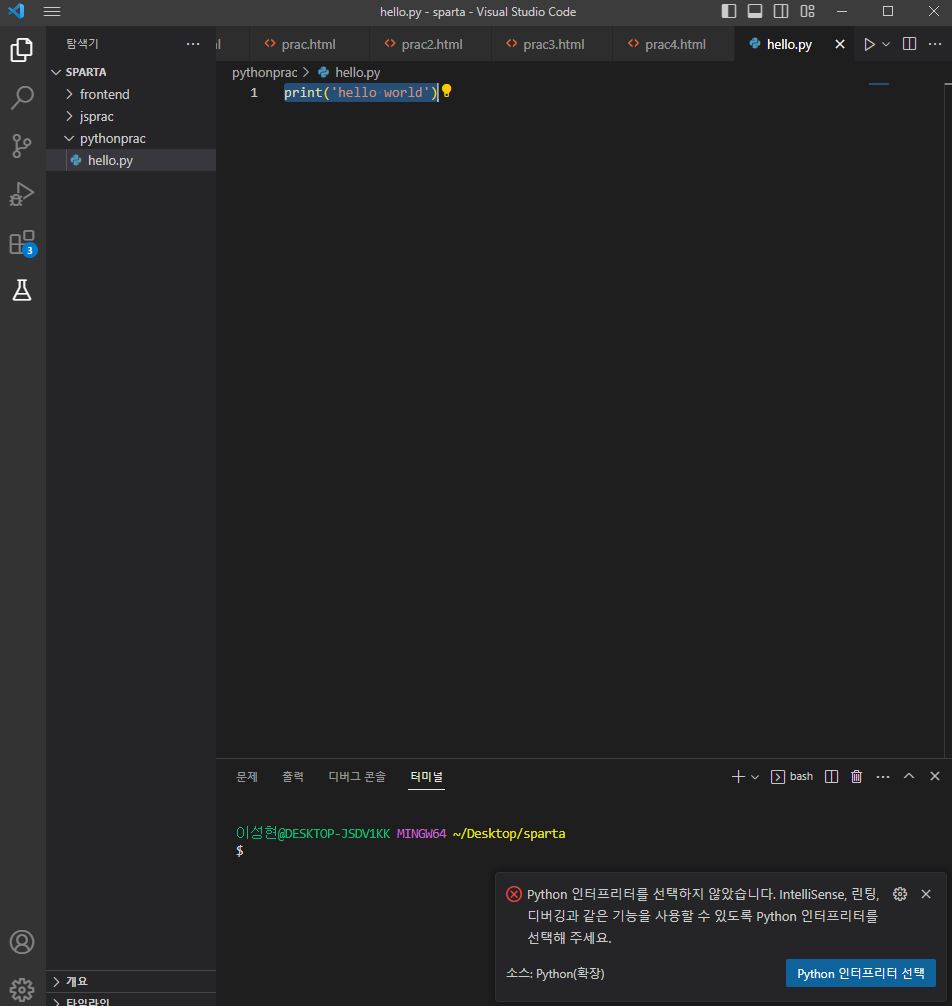Close the terminal panel
The image size is (952, 1006).
click(x=935, y=776)
